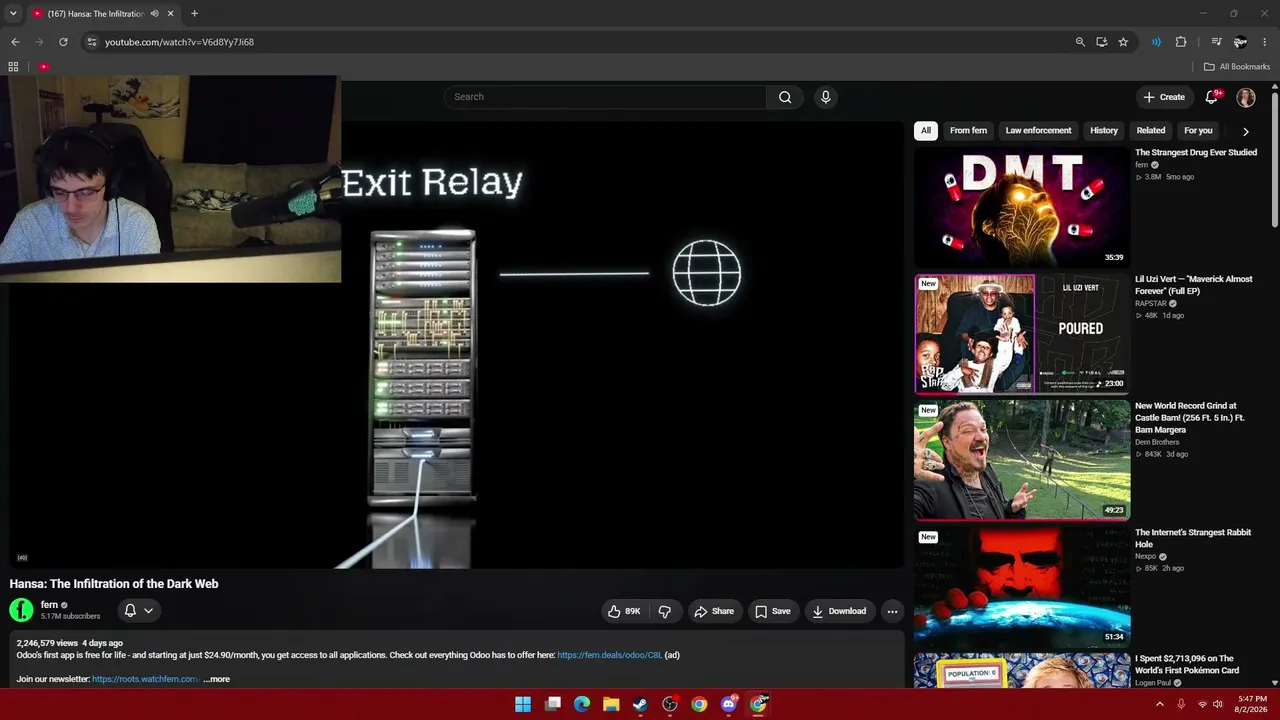Show more filter chips with right arrow
This screenshot has width=1280, height=720.
pos(1245,131)
